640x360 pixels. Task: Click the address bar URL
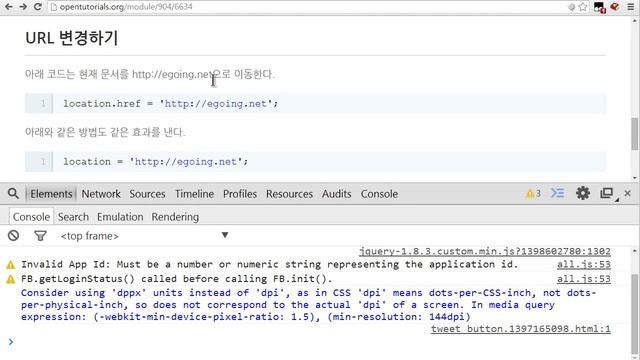pos(126,7)
